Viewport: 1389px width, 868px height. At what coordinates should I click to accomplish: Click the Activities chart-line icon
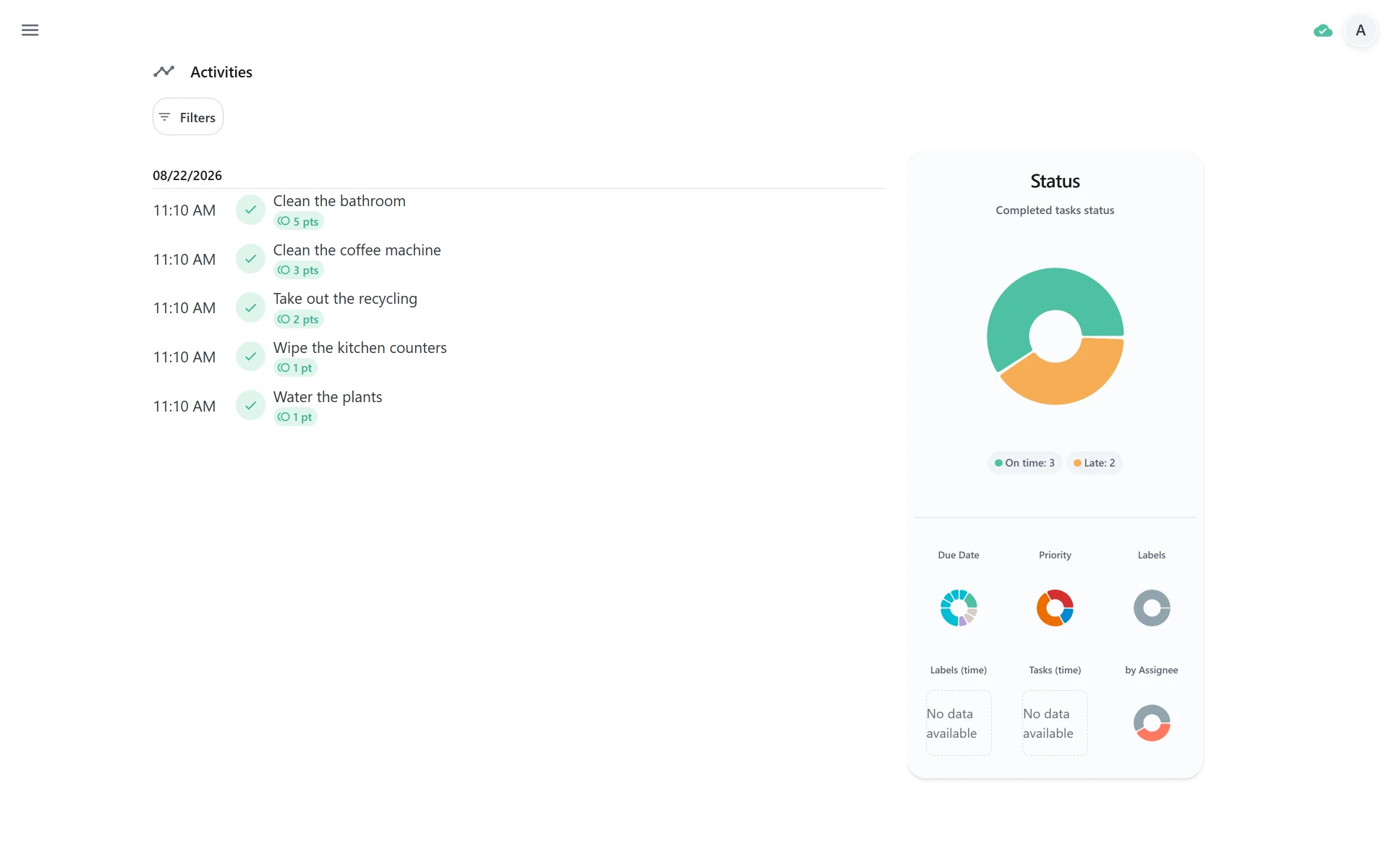click(x=164, y=71)
